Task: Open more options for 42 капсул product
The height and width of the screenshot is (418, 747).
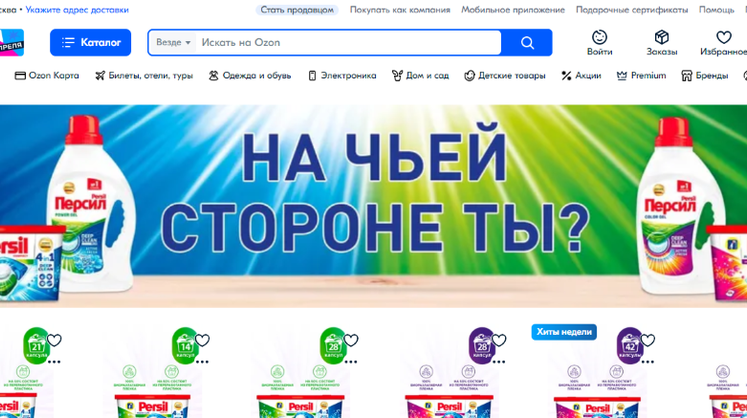Action: [647, 362]
